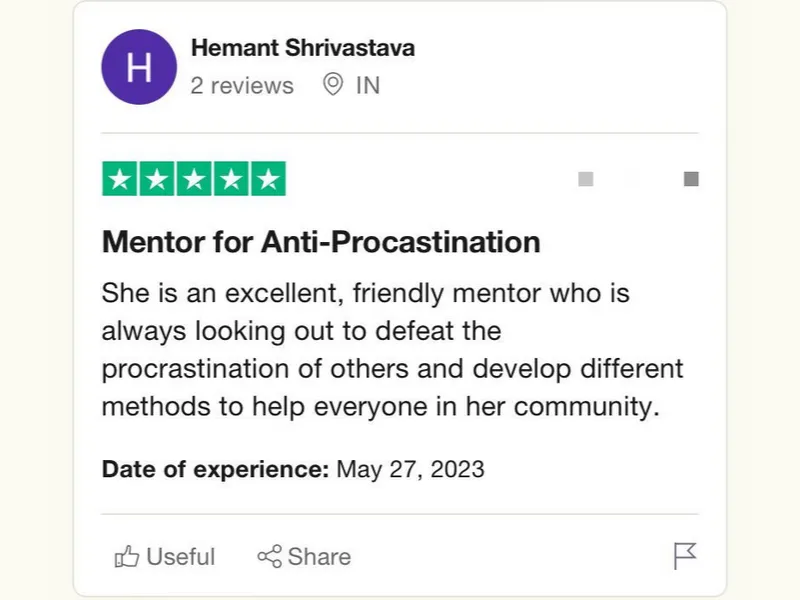This screenshot has height=600, width=800.
Task: Click the IN country code
Action: [368, 86]
